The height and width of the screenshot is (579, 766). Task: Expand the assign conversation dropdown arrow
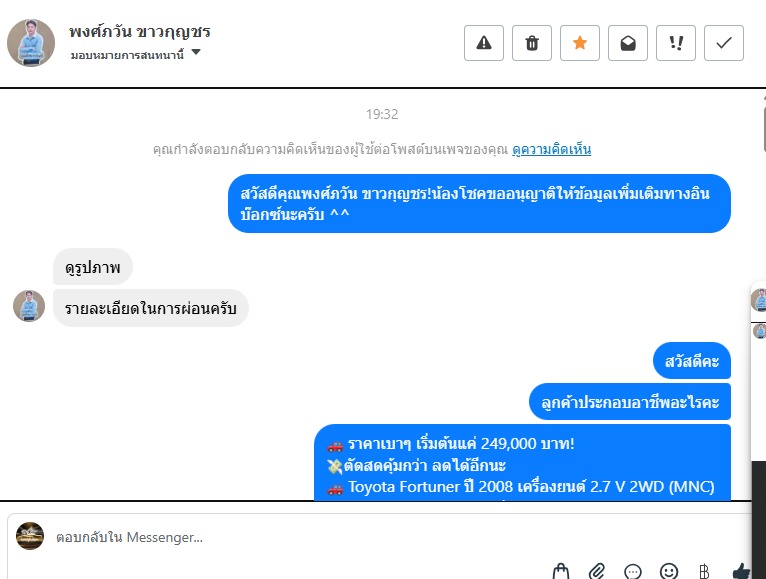pyautogui.click(x=196, y=52)
